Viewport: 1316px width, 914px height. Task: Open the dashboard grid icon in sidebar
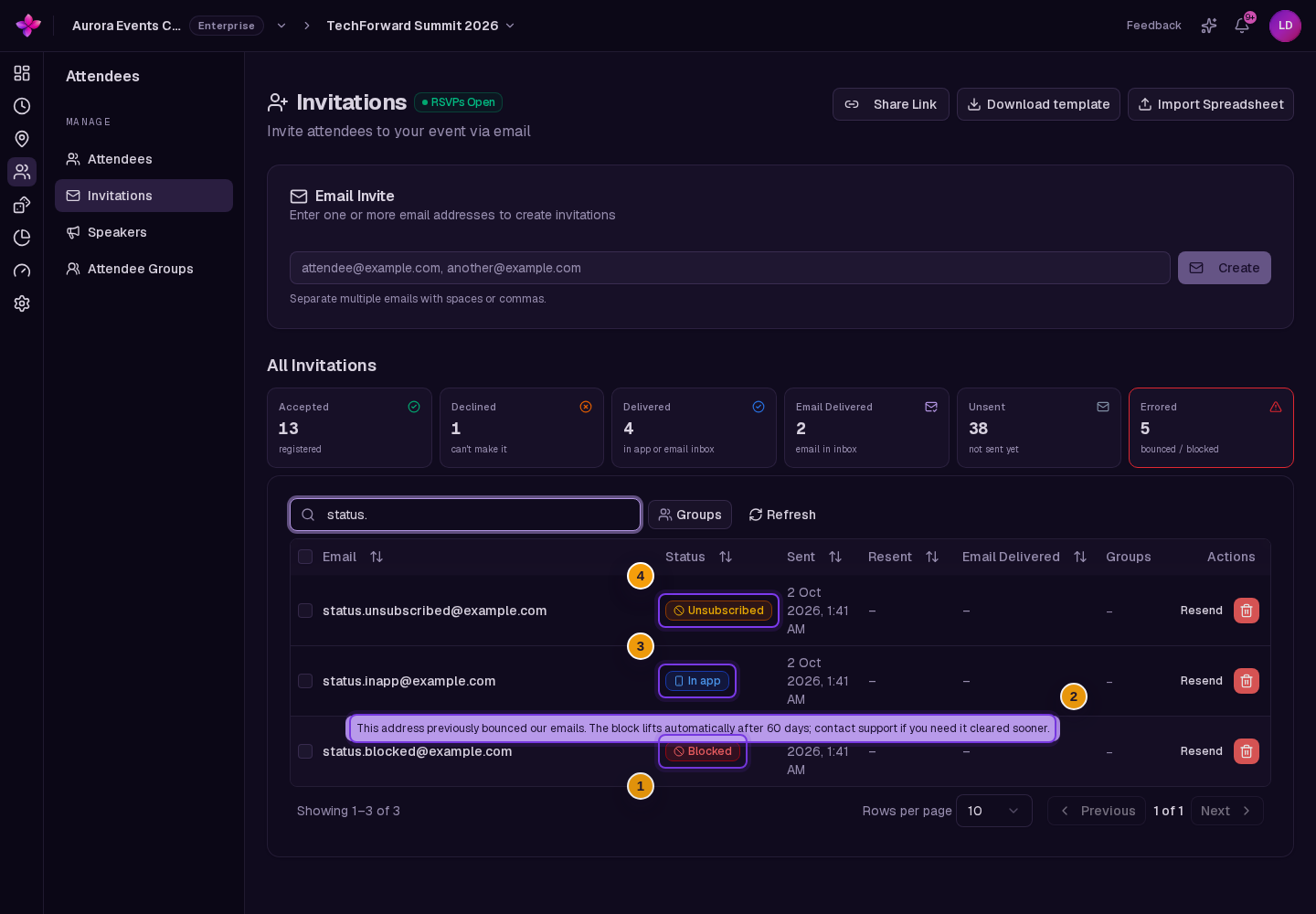(22, 73)
